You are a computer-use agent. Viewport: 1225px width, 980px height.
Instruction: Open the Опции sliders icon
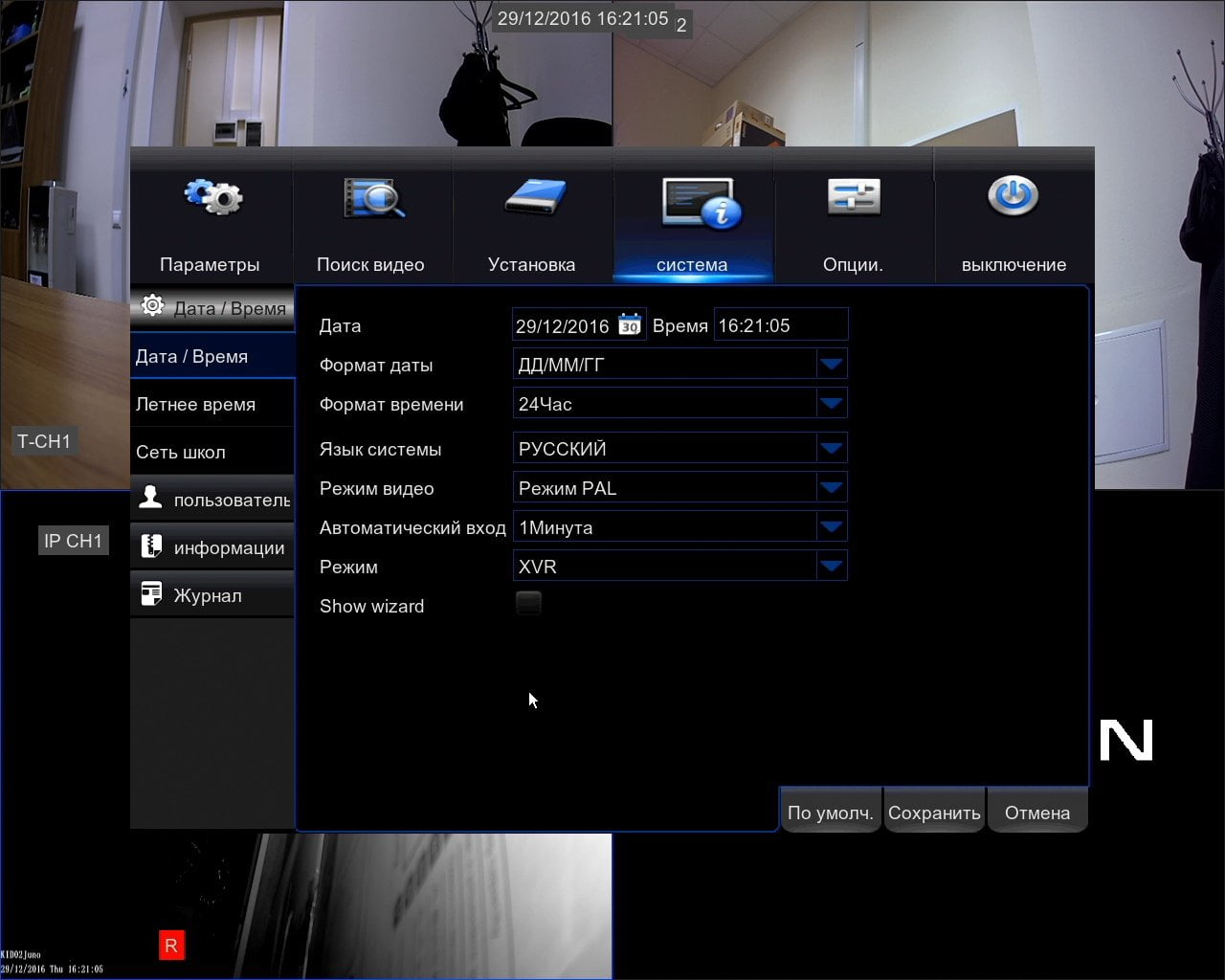[854, 197]
